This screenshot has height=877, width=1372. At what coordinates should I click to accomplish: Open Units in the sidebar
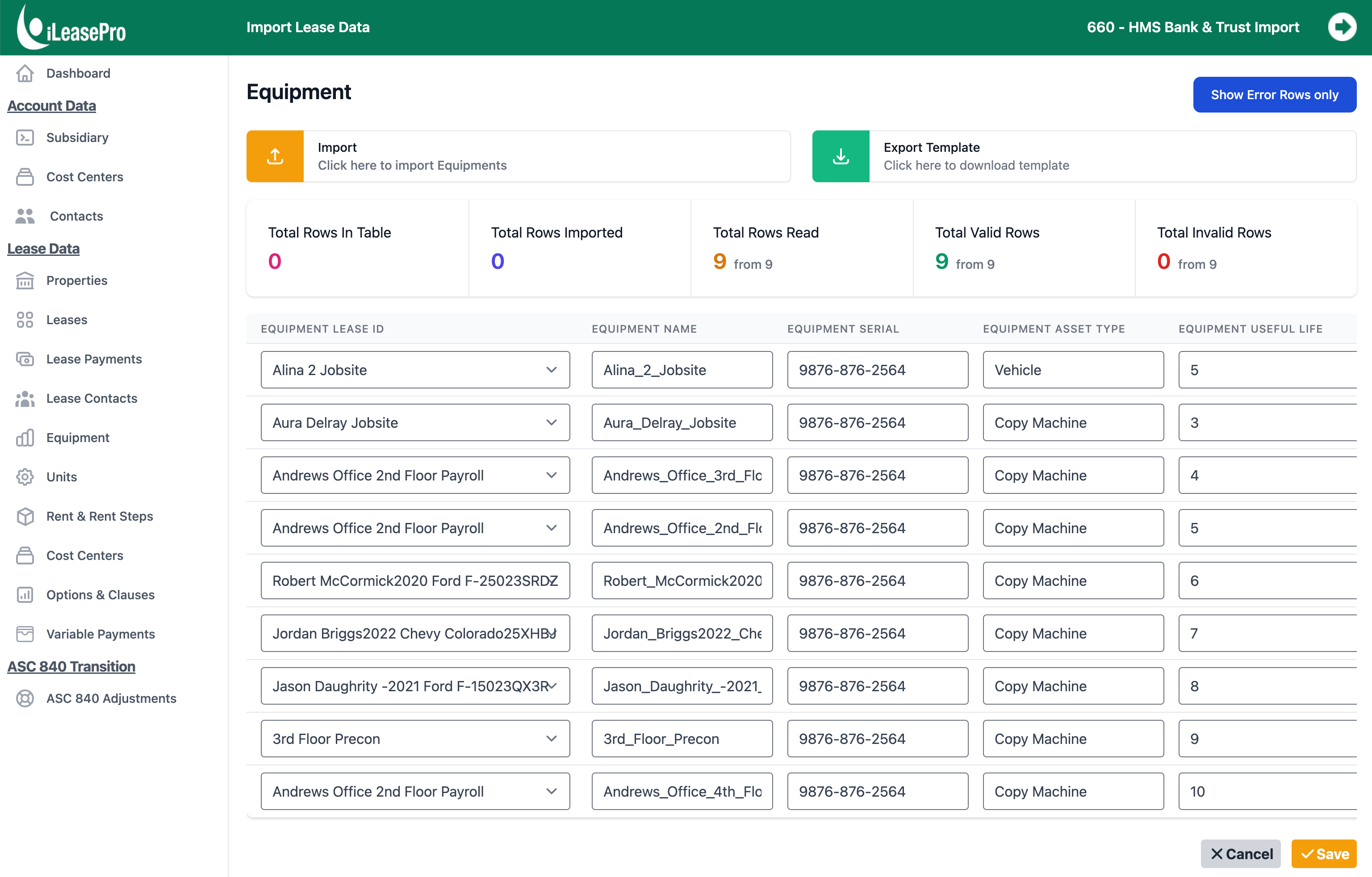(62, 477)
